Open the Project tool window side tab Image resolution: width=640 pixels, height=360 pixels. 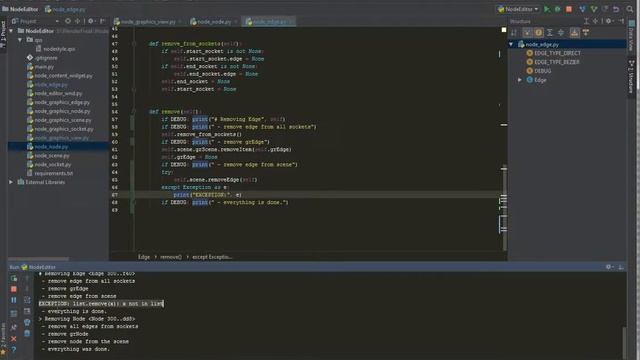pyautogui.click(x=3, y=34)
